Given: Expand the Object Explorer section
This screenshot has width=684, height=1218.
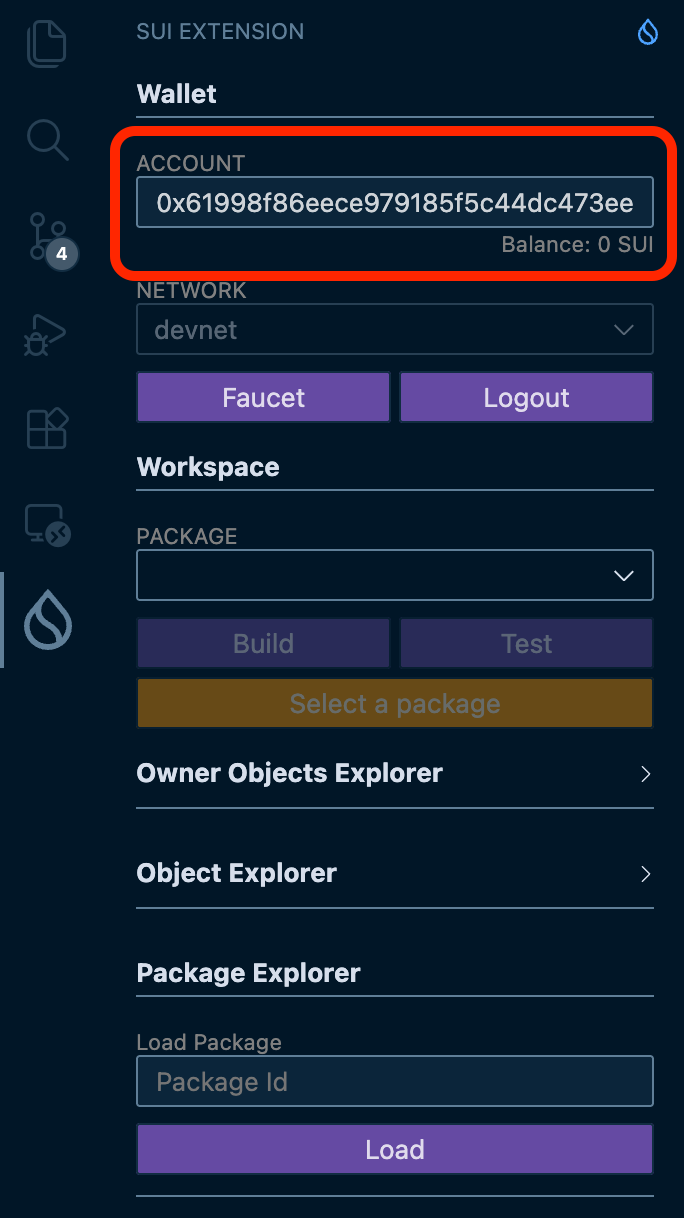Looking at the screenshot, I should (x=394, y=872).
